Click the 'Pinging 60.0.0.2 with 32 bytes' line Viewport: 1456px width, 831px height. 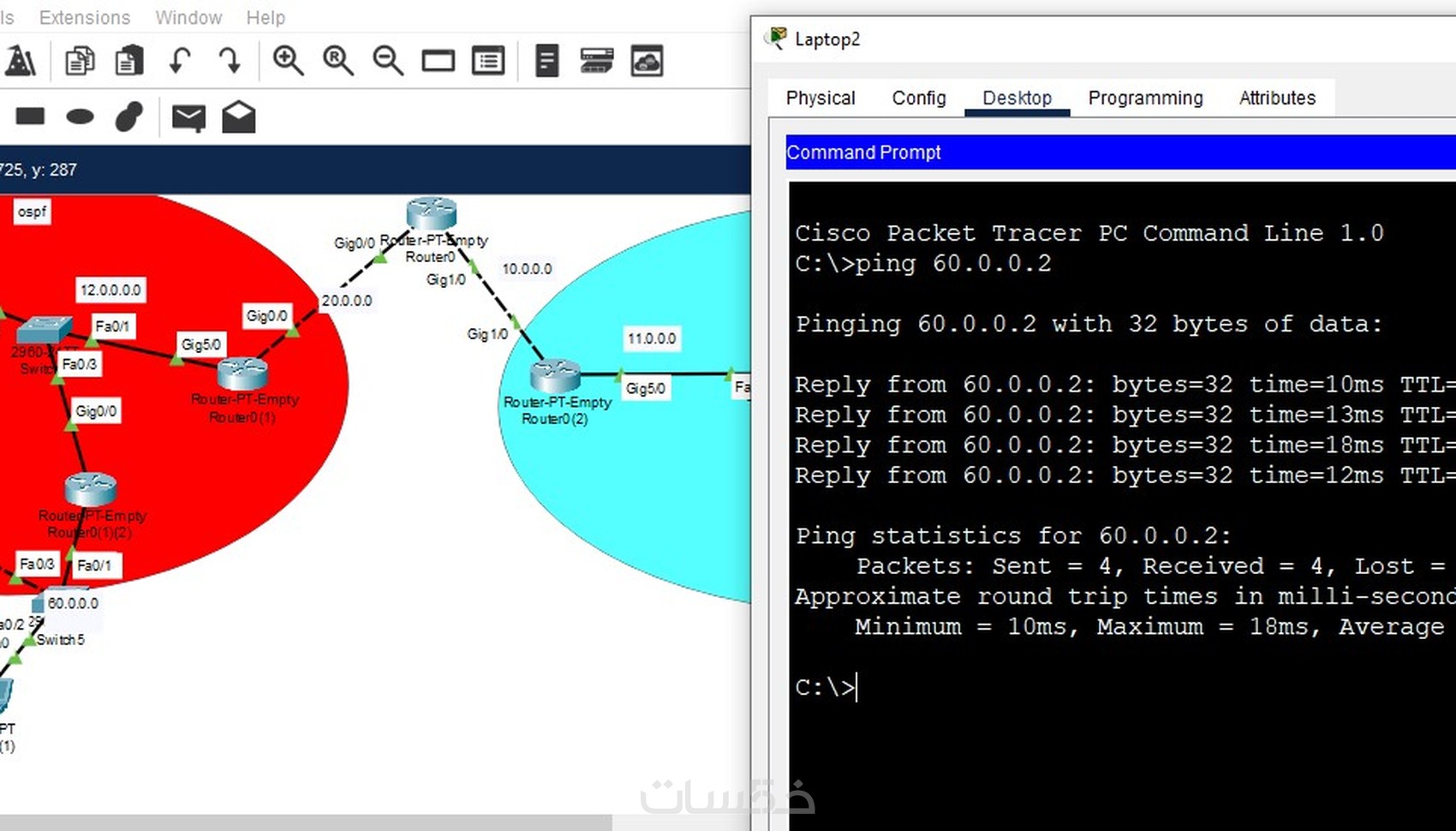(x=1089, y=324)
